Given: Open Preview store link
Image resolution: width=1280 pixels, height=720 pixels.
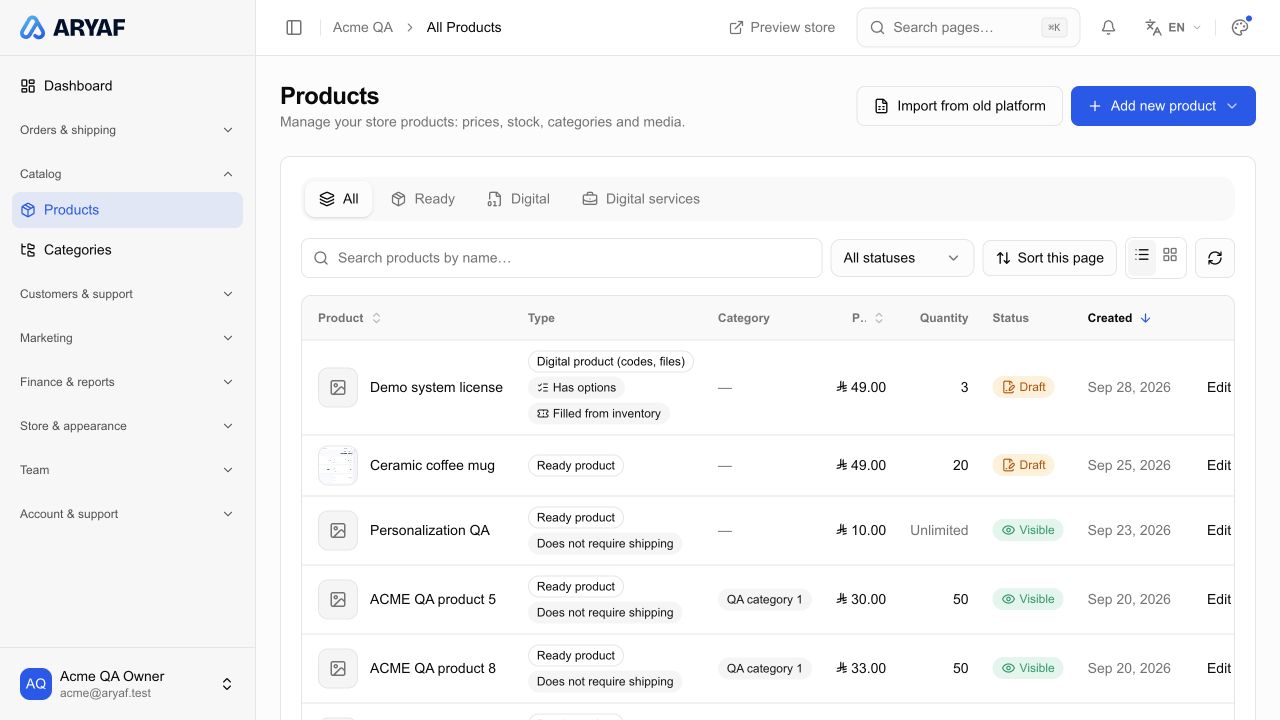Looking at the screenshot, I should click(x=782, y=28).
